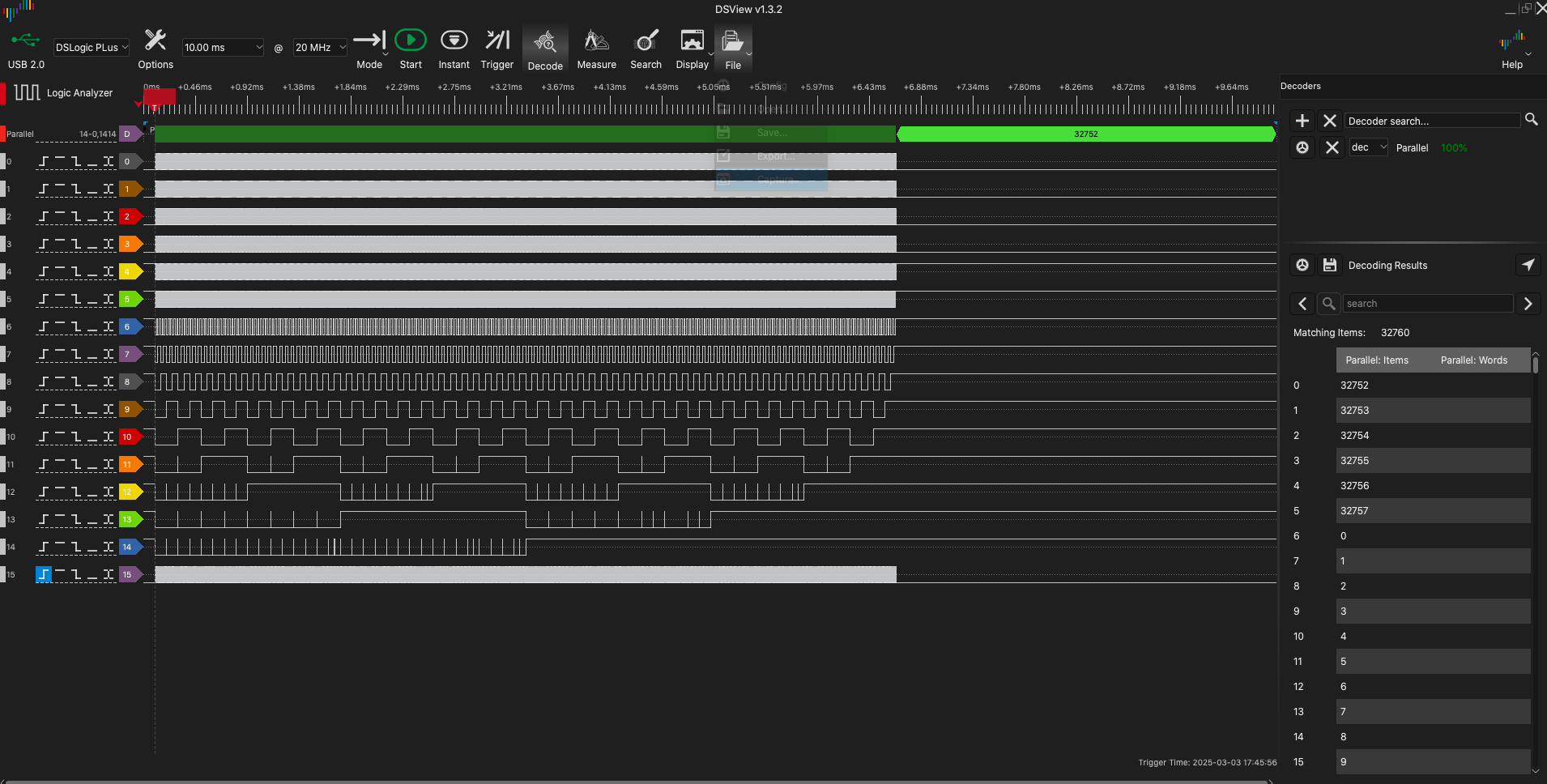
Task: Remove the Parallel decoder with its X icon
Action: 1332,147
